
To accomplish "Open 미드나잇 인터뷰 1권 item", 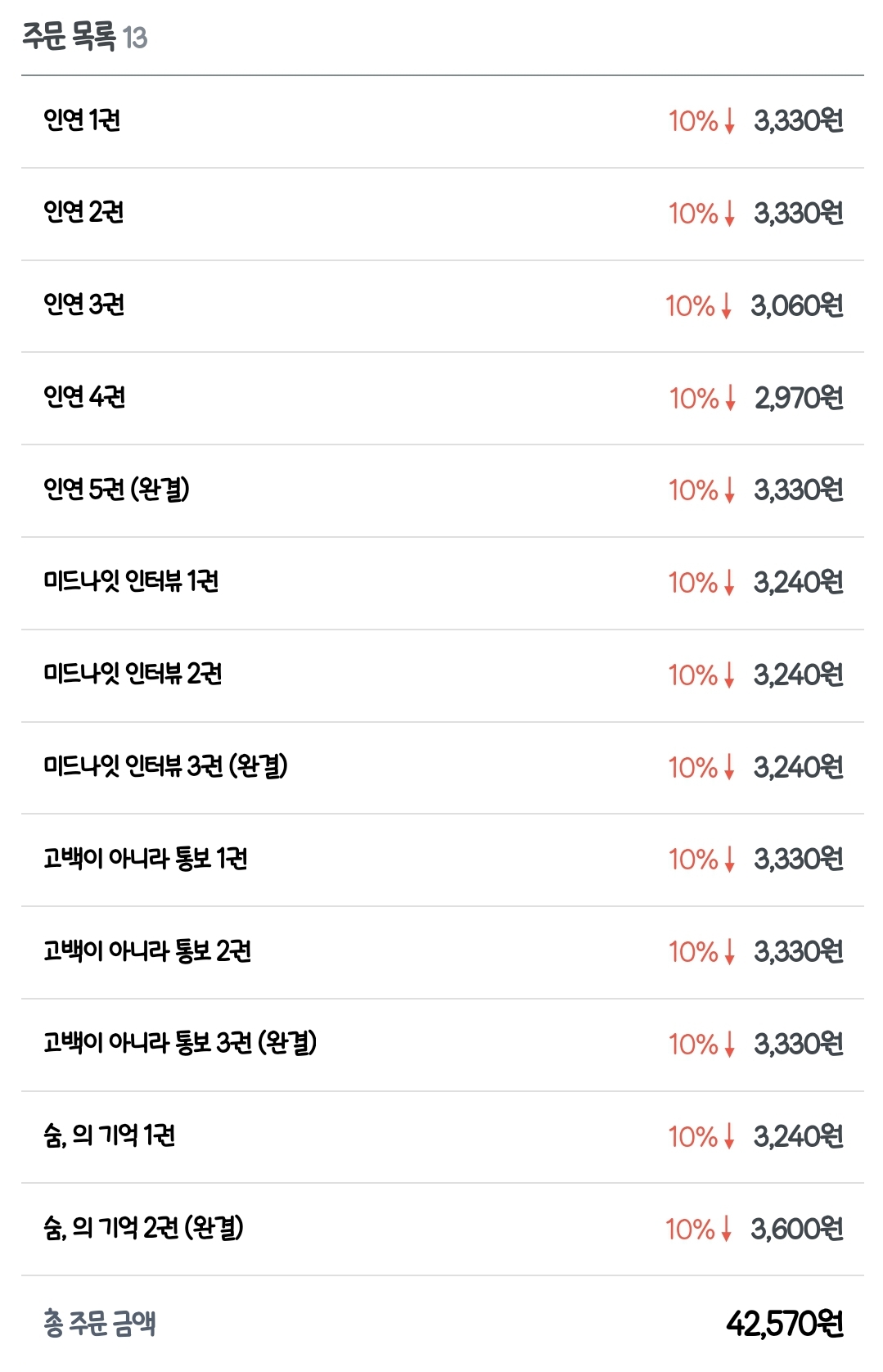I will click(131, 582).
